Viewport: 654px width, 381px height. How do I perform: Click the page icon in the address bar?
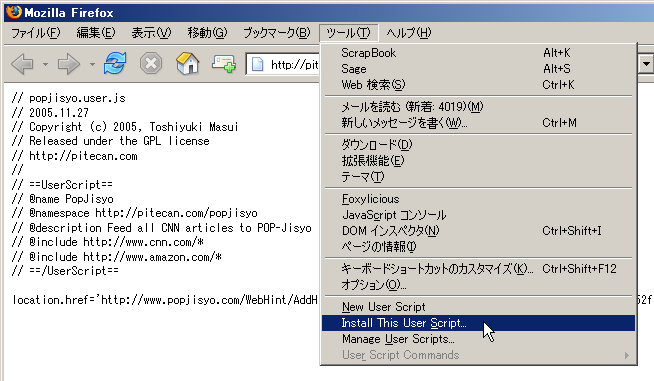point(258,64)
